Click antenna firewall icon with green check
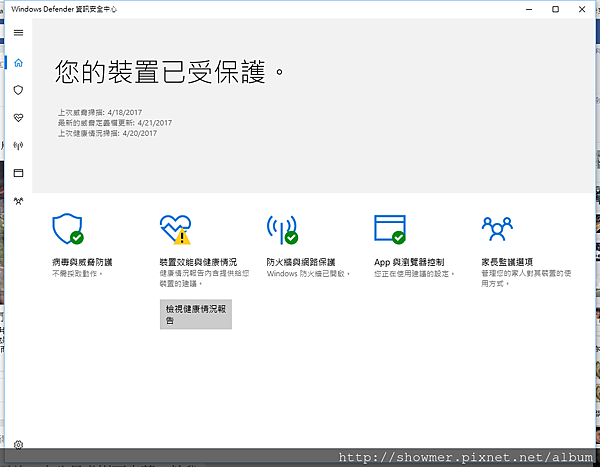600x467 pixels. coord(282,230)
